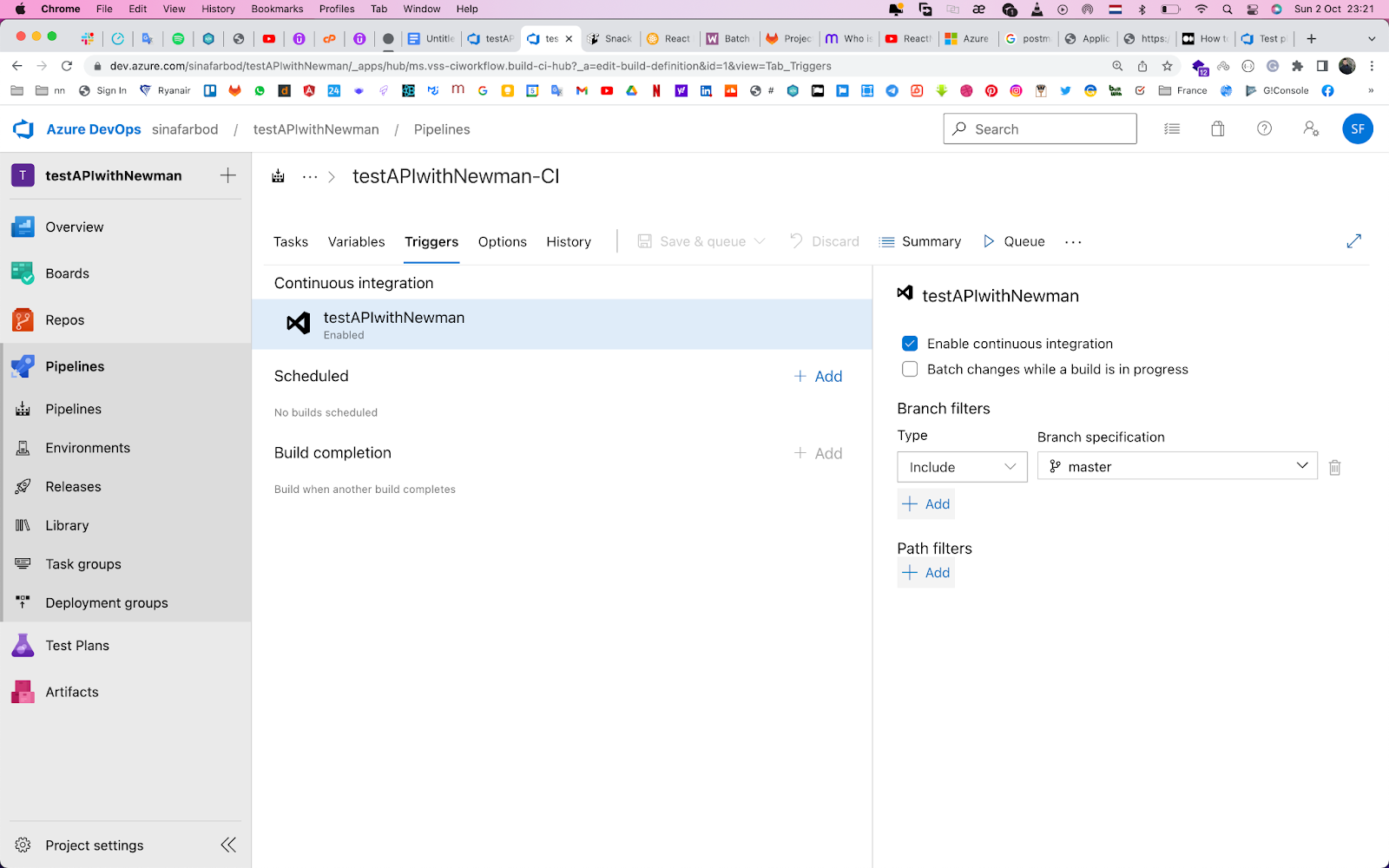Reload the page in Chrome
Viewport: 1389px width, 868px height.
point(67,66)
